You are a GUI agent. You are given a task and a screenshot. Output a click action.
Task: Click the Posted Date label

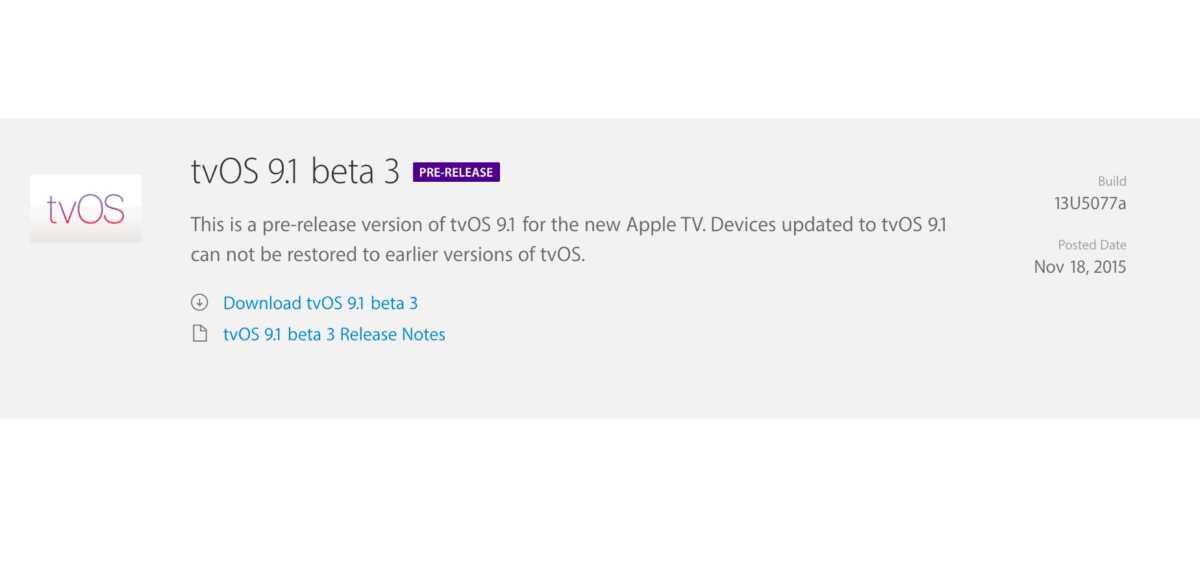click(1092, 245)
